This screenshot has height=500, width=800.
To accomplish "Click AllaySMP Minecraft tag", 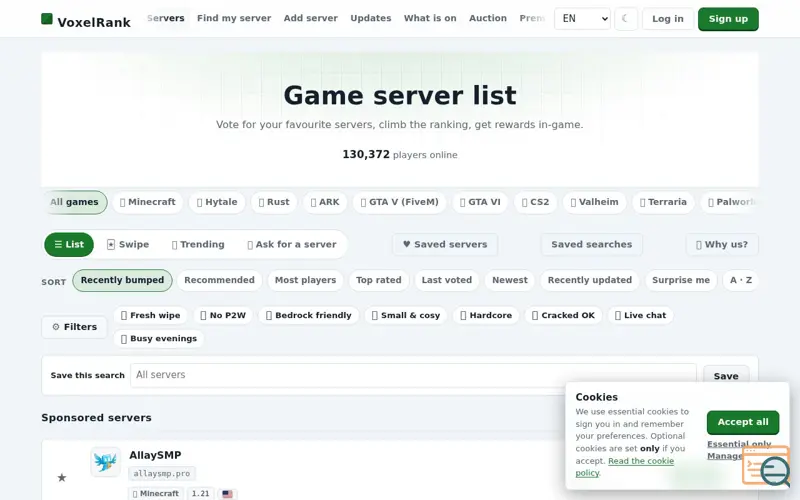I will tap(156, 494).
